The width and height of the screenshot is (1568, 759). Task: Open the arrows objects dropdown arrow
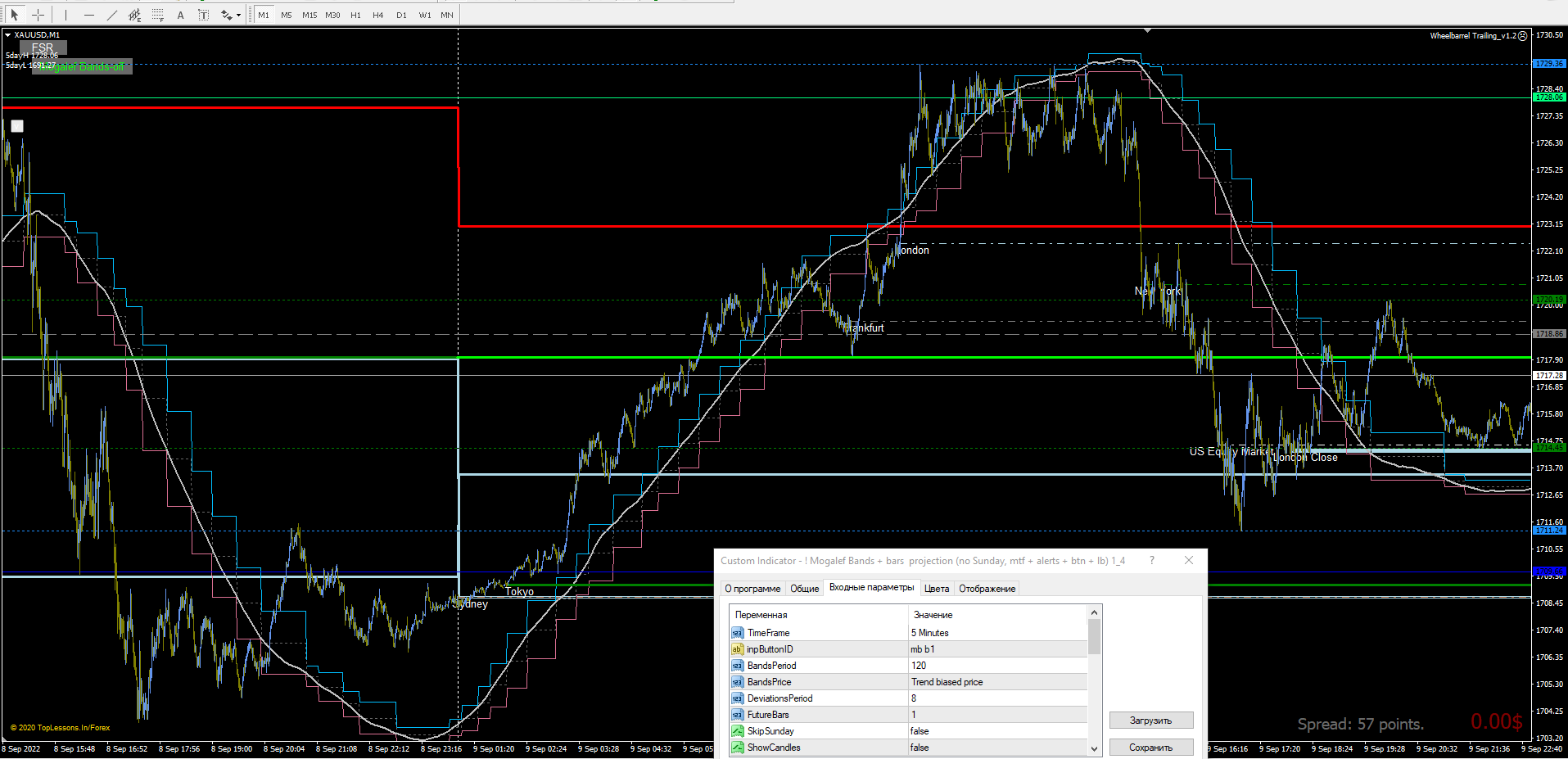click(x=238, y=15)
